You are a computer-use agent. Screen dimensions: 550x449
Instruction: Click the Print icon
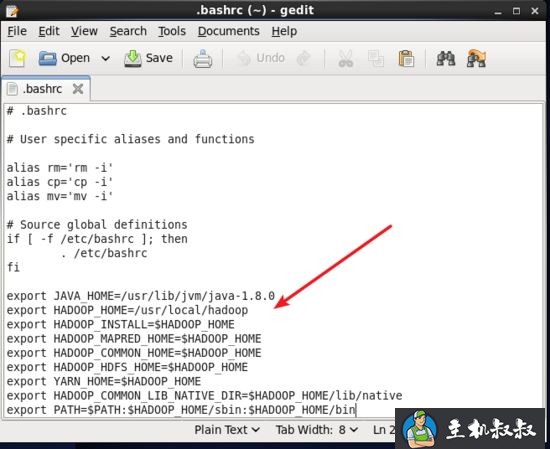[202, 59]
